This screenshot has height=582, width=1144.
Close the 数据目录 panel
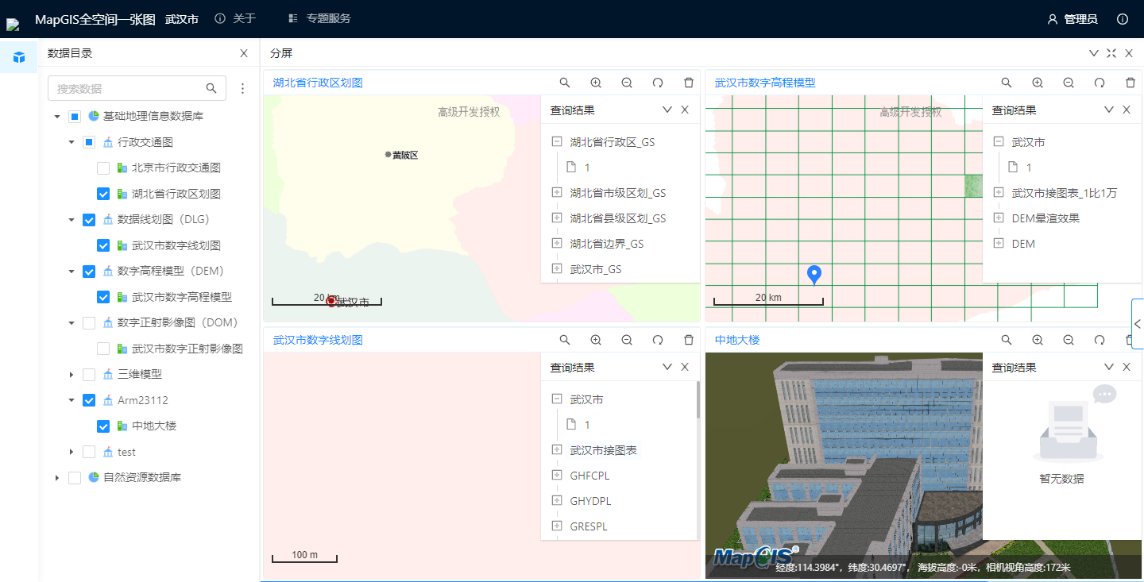244,53
